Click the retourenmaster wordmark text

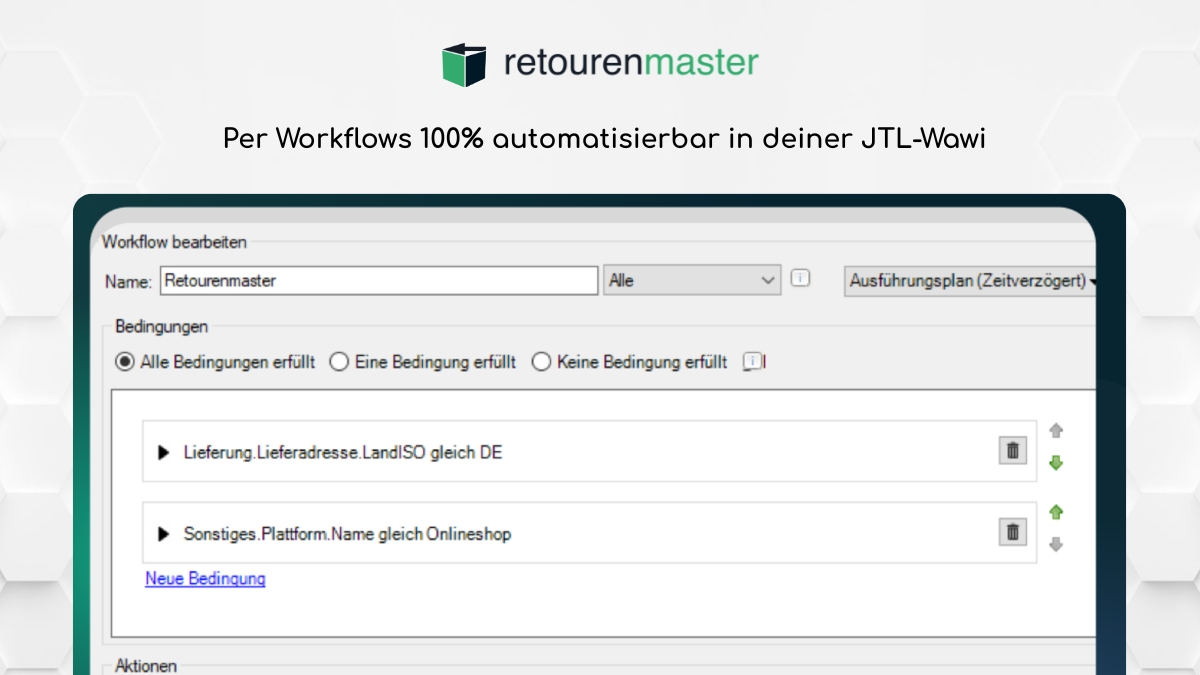pyautogui.click(x=631, y=63)
